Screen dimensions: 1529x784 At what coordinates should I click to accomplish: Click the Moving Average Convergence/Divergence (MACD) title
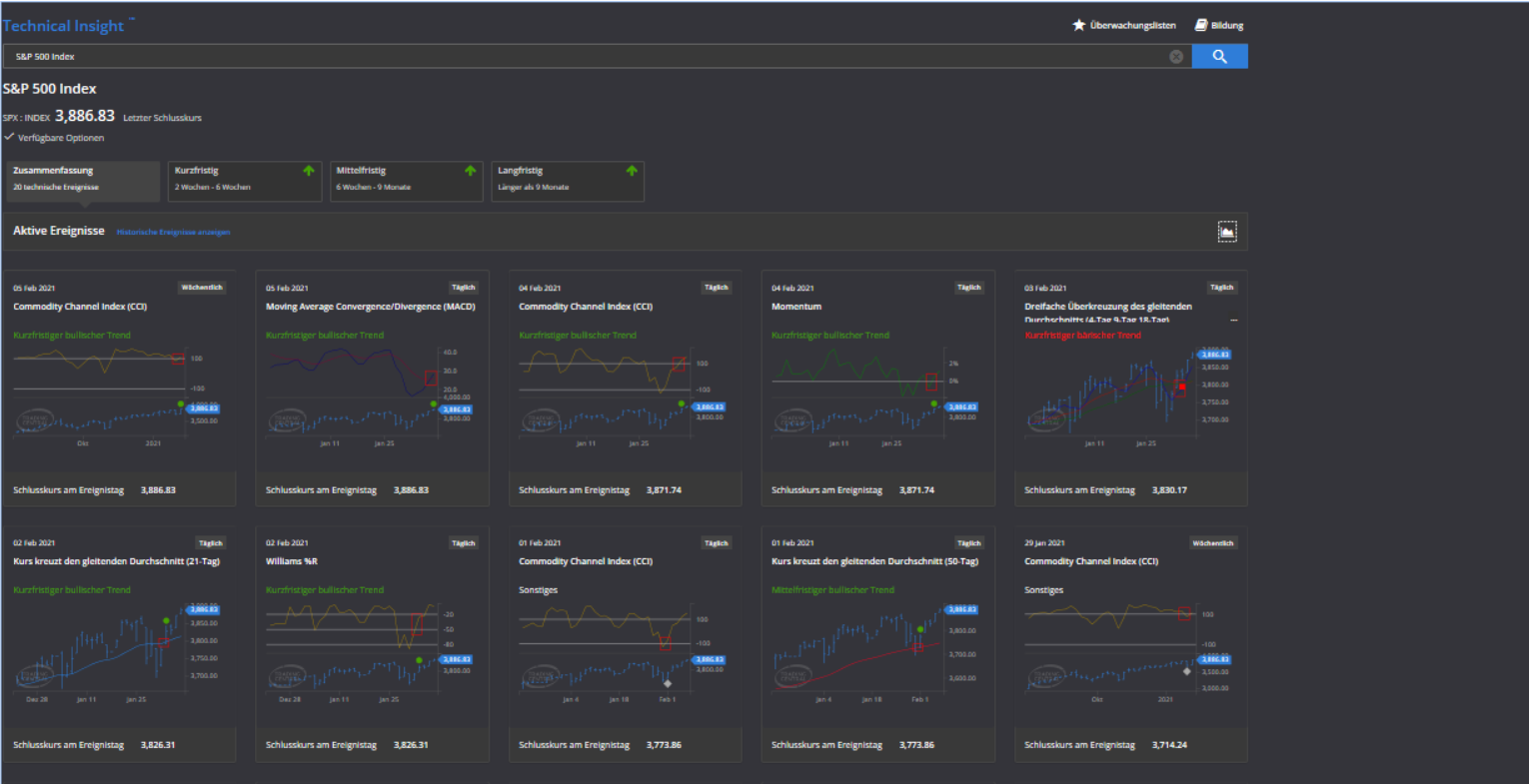tap(371, 307)
